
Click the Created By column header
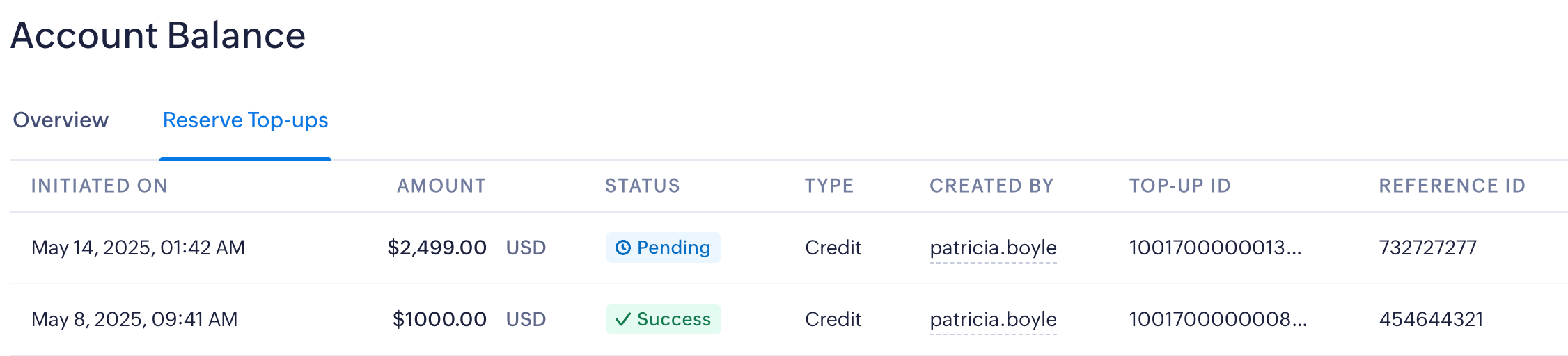click(991, 186)
